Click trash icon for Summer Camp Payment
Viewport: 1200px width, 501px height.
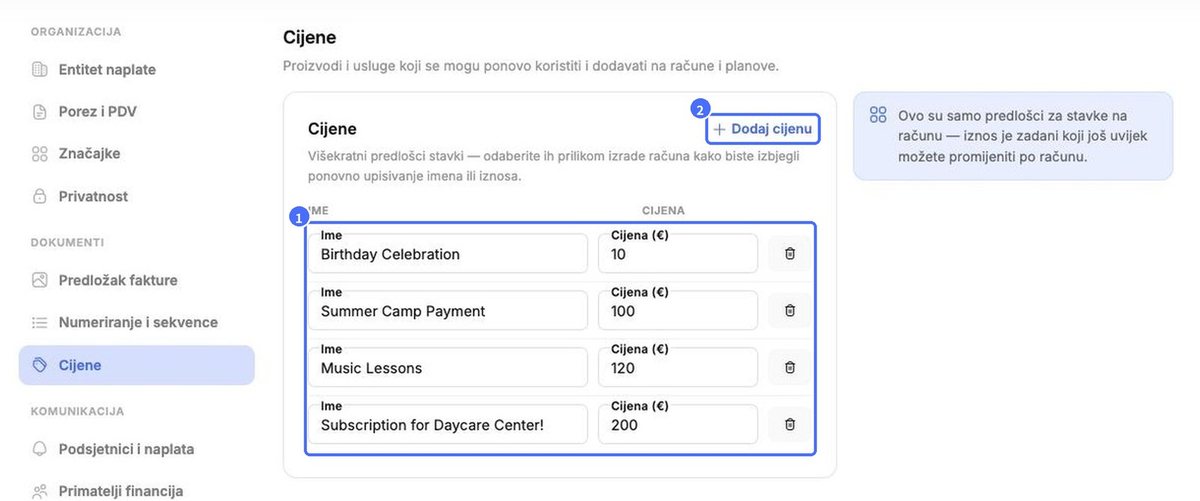(789, 311)
